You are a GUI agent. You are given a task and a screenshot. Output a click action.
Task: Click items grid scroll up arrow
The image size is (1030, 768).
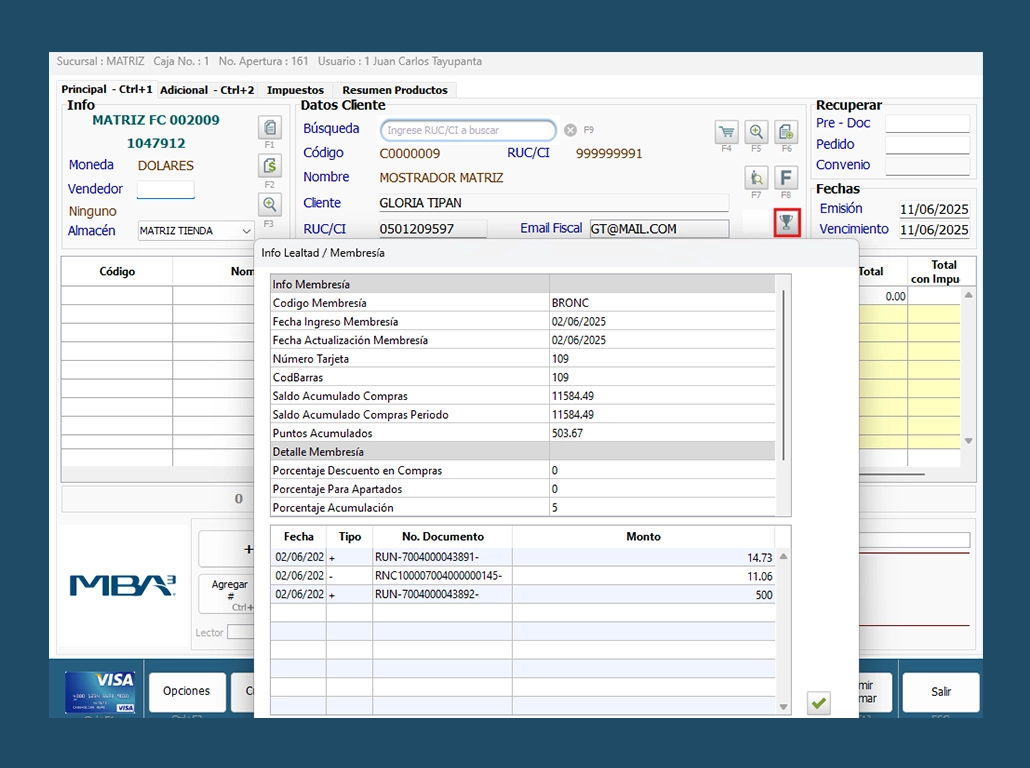point(968,295)
